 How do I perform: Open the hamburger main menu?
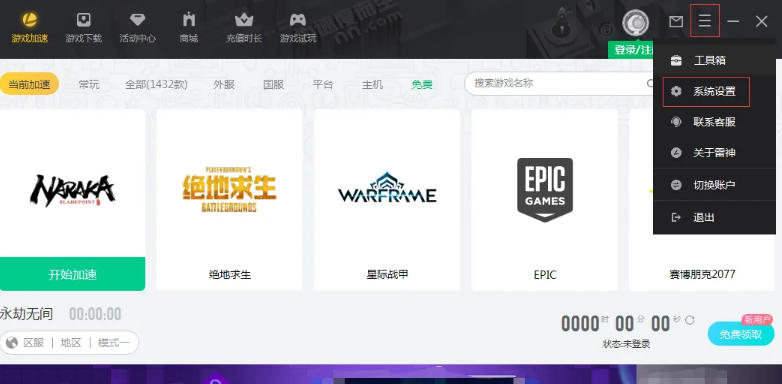click(705, 20)
